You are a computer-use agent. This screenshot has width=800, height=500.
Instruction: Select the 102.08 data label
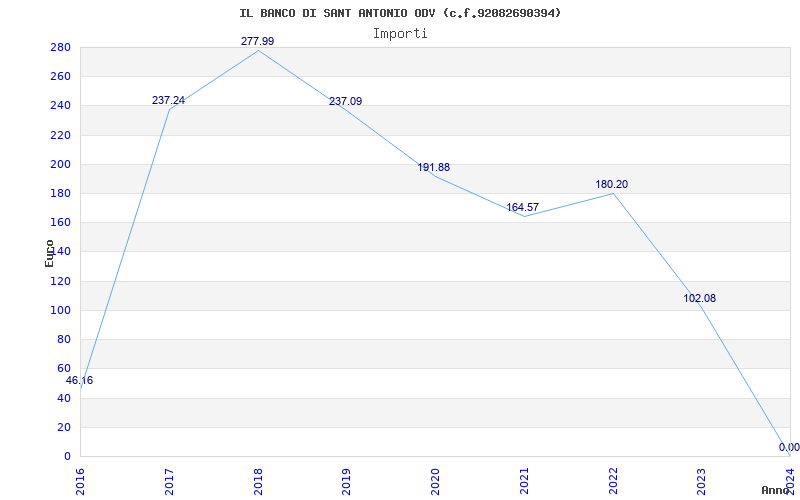click(699, 298)
